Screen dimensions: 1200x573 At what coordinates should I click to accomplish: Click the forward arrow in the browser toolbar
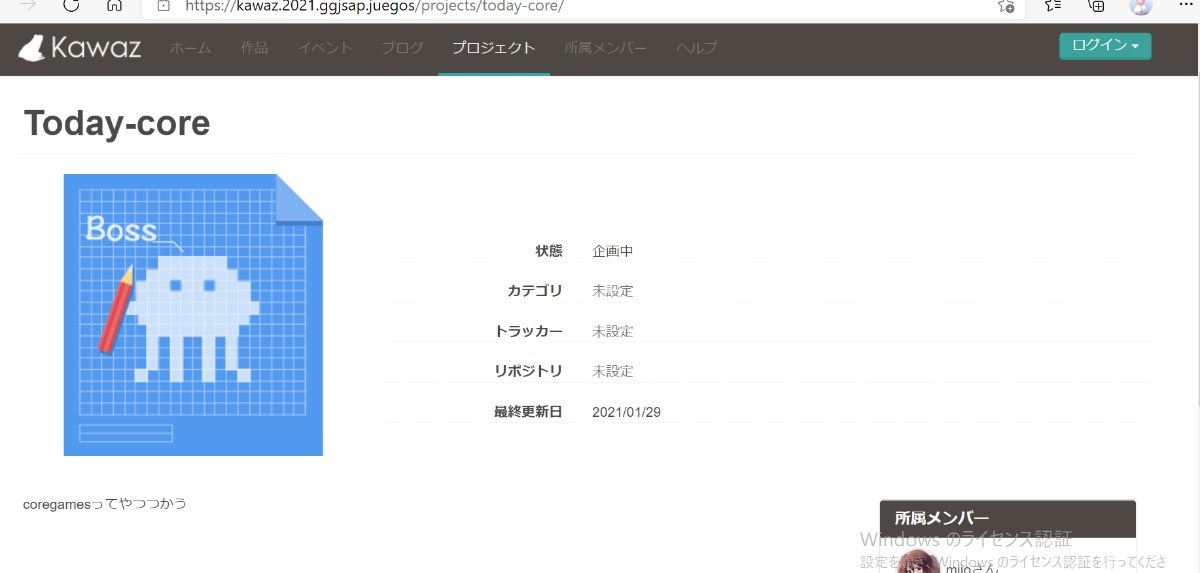point(29,5)
